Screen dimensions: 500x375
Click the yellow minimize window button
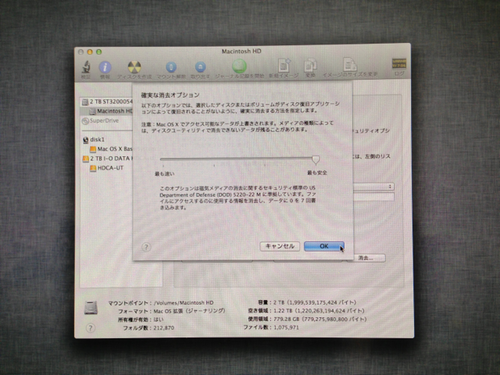click(x=90, y=52)
